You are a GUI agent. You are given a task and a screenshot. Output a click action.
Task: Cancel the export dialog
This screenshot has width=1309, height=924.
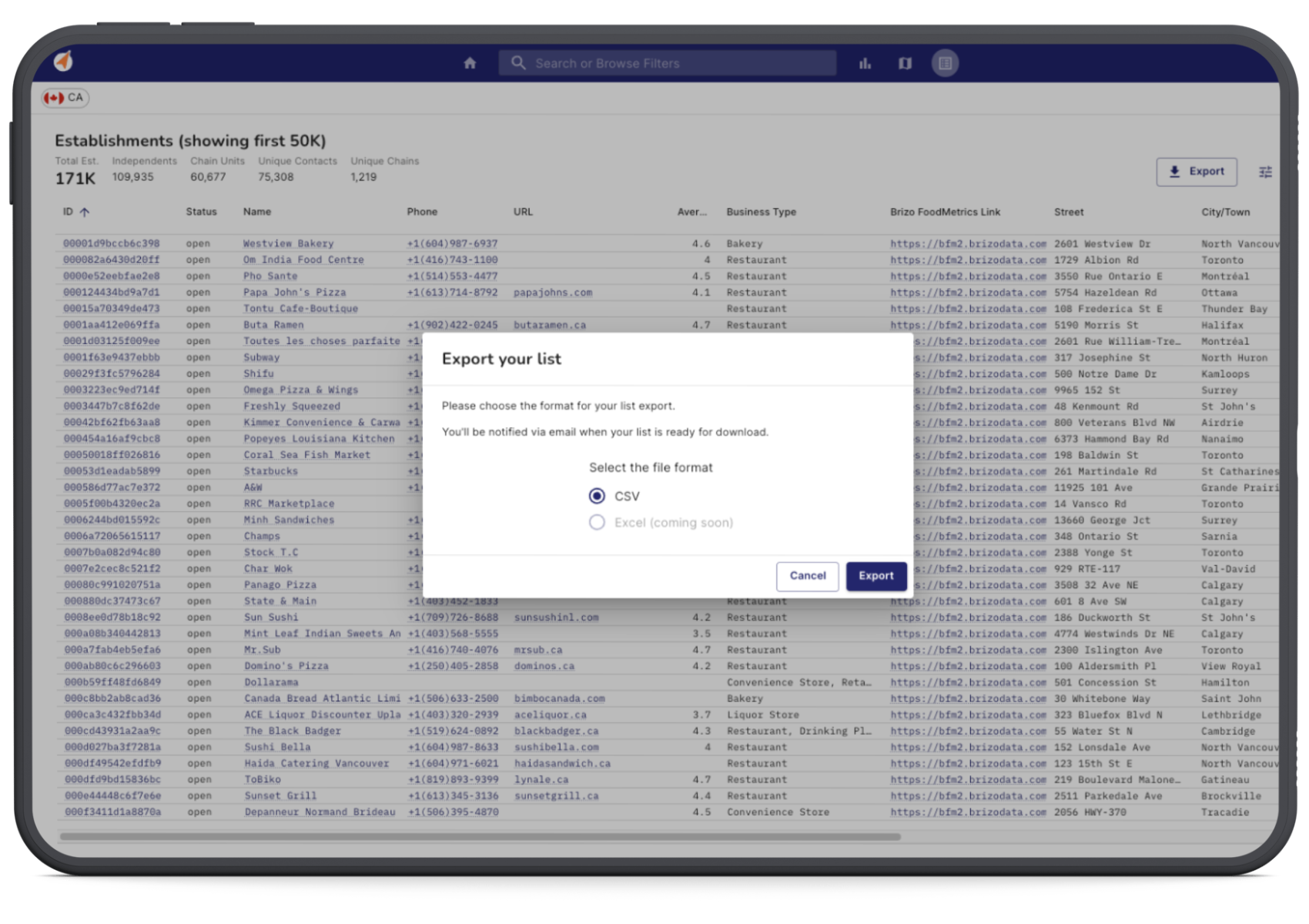[807, 576]
